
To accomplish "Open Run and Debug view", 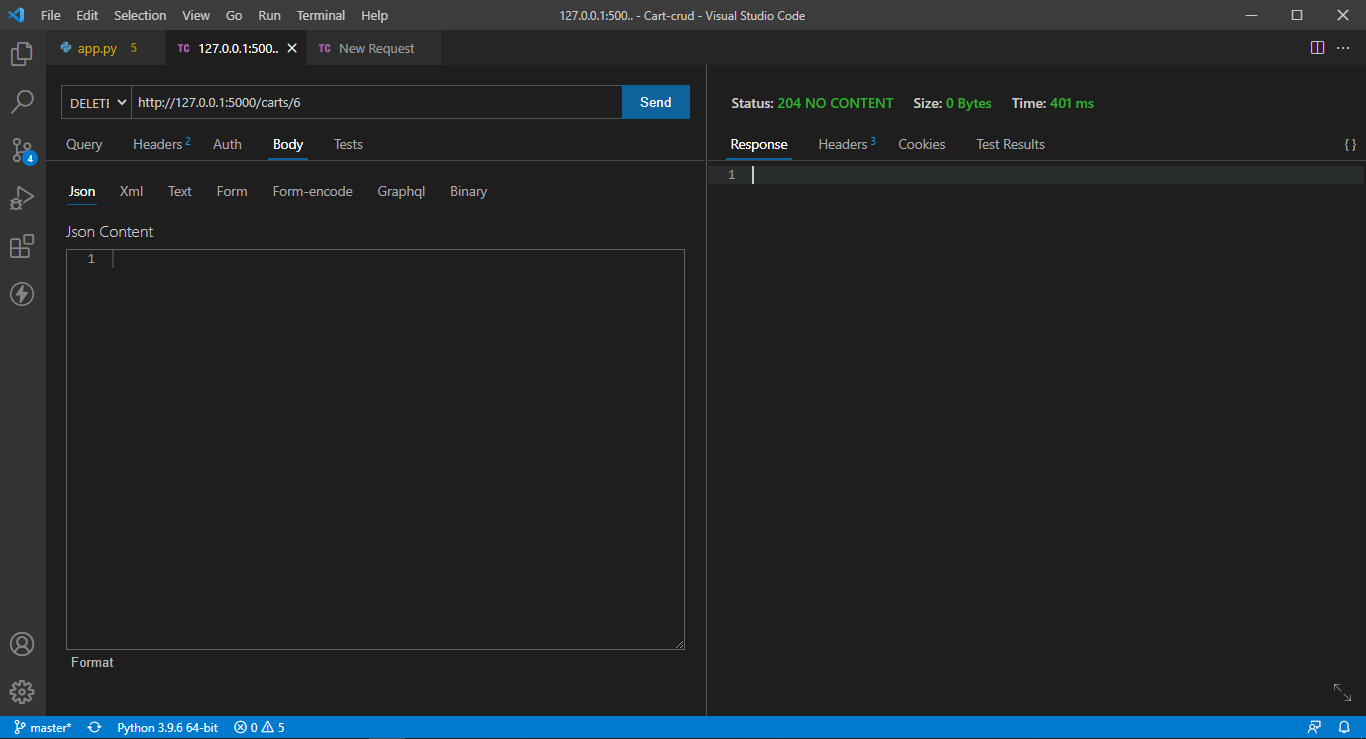I will click(22, 198).
